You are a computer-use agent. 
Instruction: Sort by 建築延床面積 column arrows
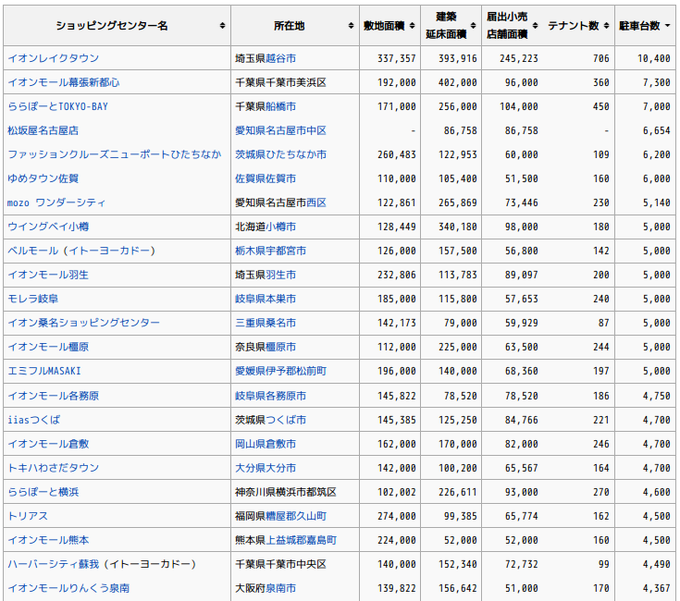473,26
